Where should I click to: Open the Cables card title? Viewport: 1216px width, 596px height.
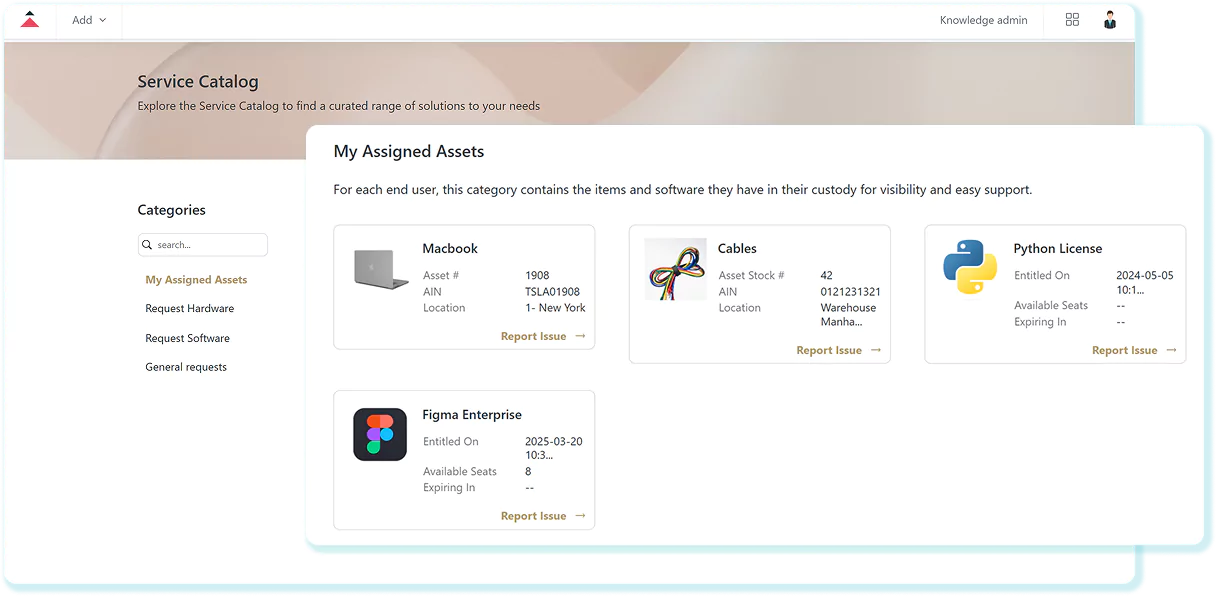(737, 248)
